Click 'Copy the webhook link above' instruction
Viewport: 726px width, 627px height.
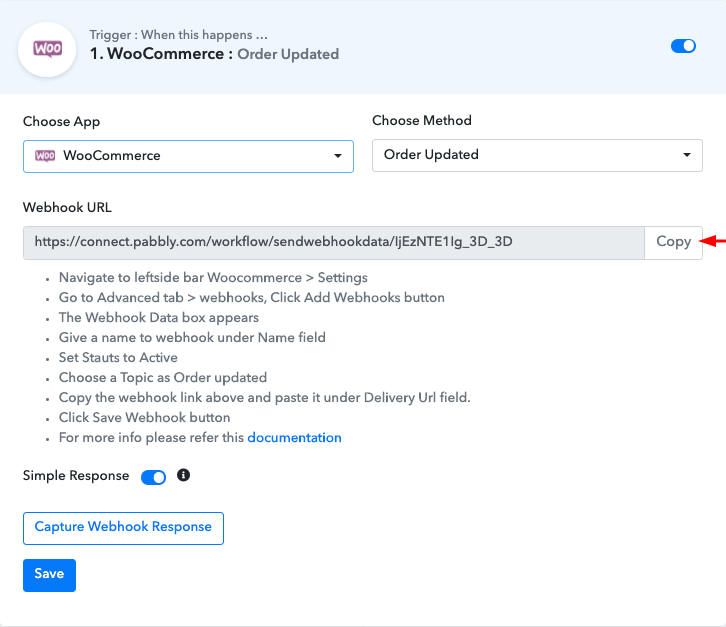[x=264, y=397]
